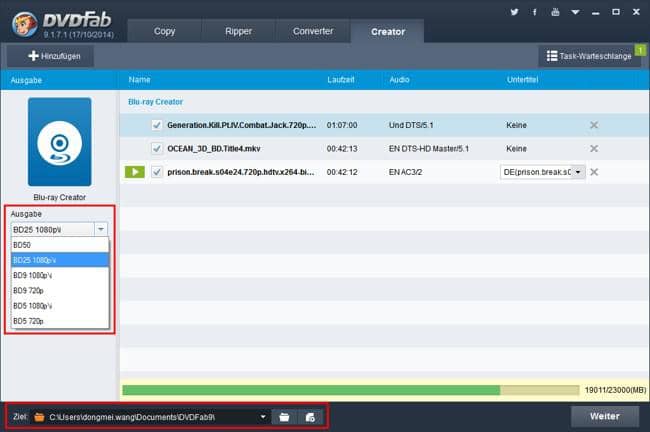Uncheck Generation.Kill file checkbox

[157, 125]
